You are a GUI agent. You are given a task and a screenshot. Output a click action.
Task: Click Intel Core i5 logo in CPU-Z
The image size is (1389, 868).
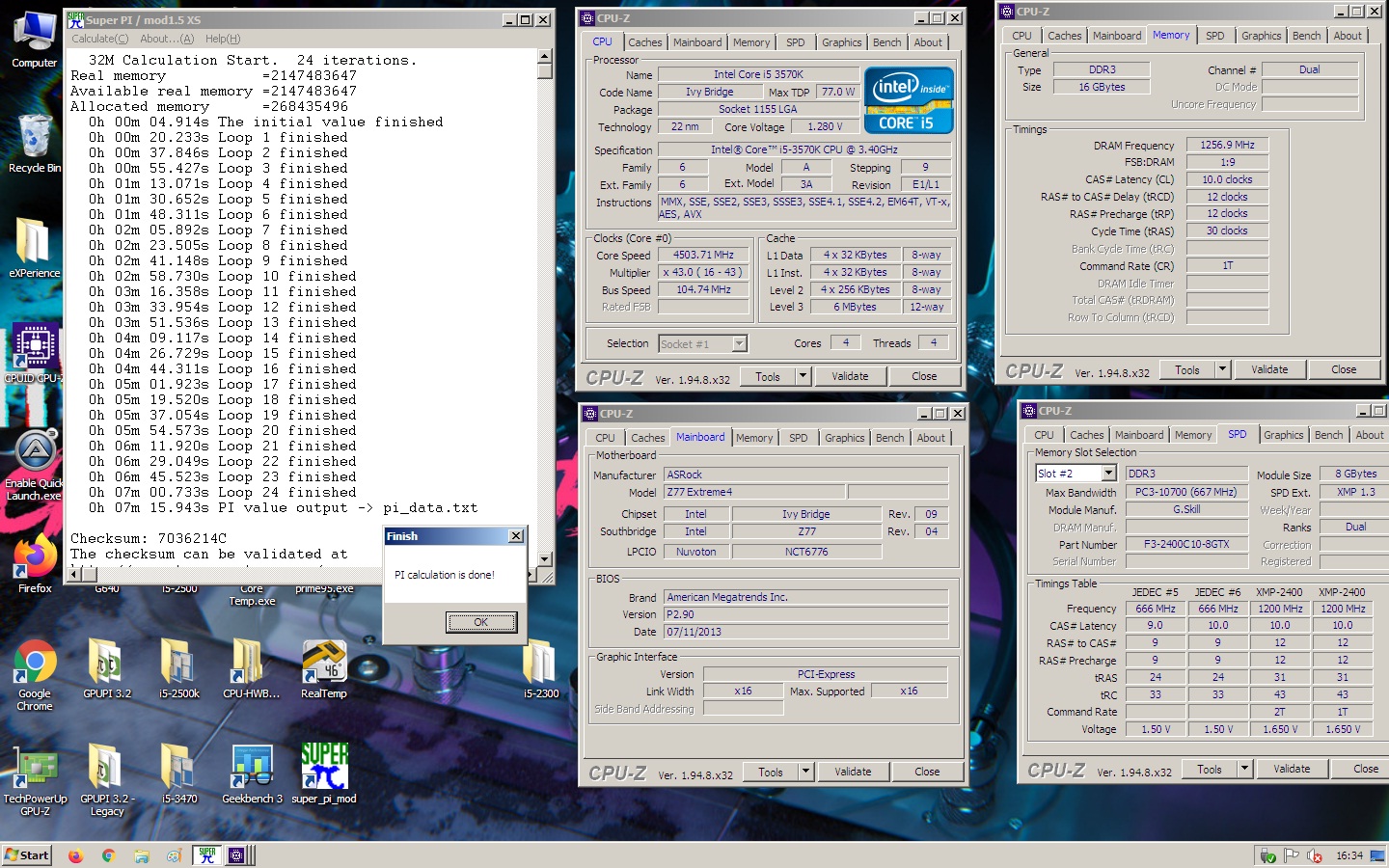[909, 99]
